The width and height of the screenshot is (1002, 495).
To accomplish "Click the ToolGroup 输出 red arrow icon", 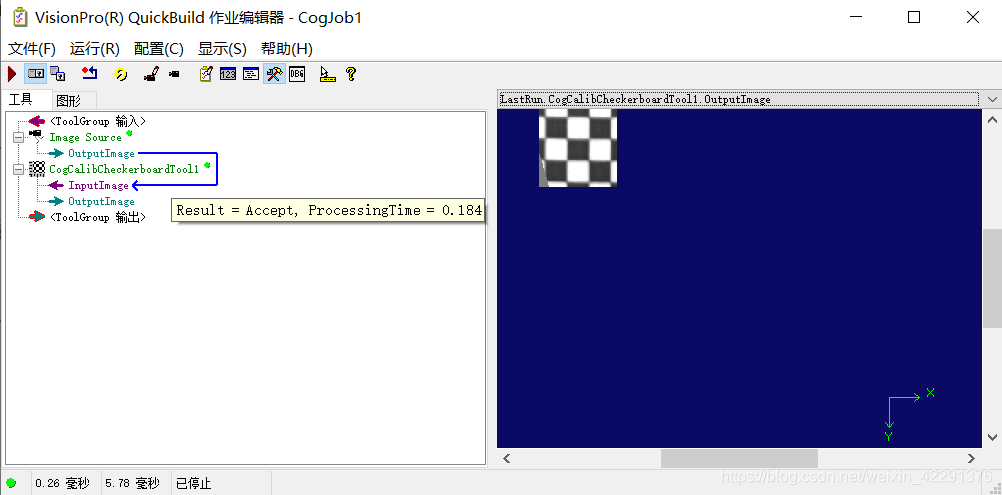I will (37, 217).
